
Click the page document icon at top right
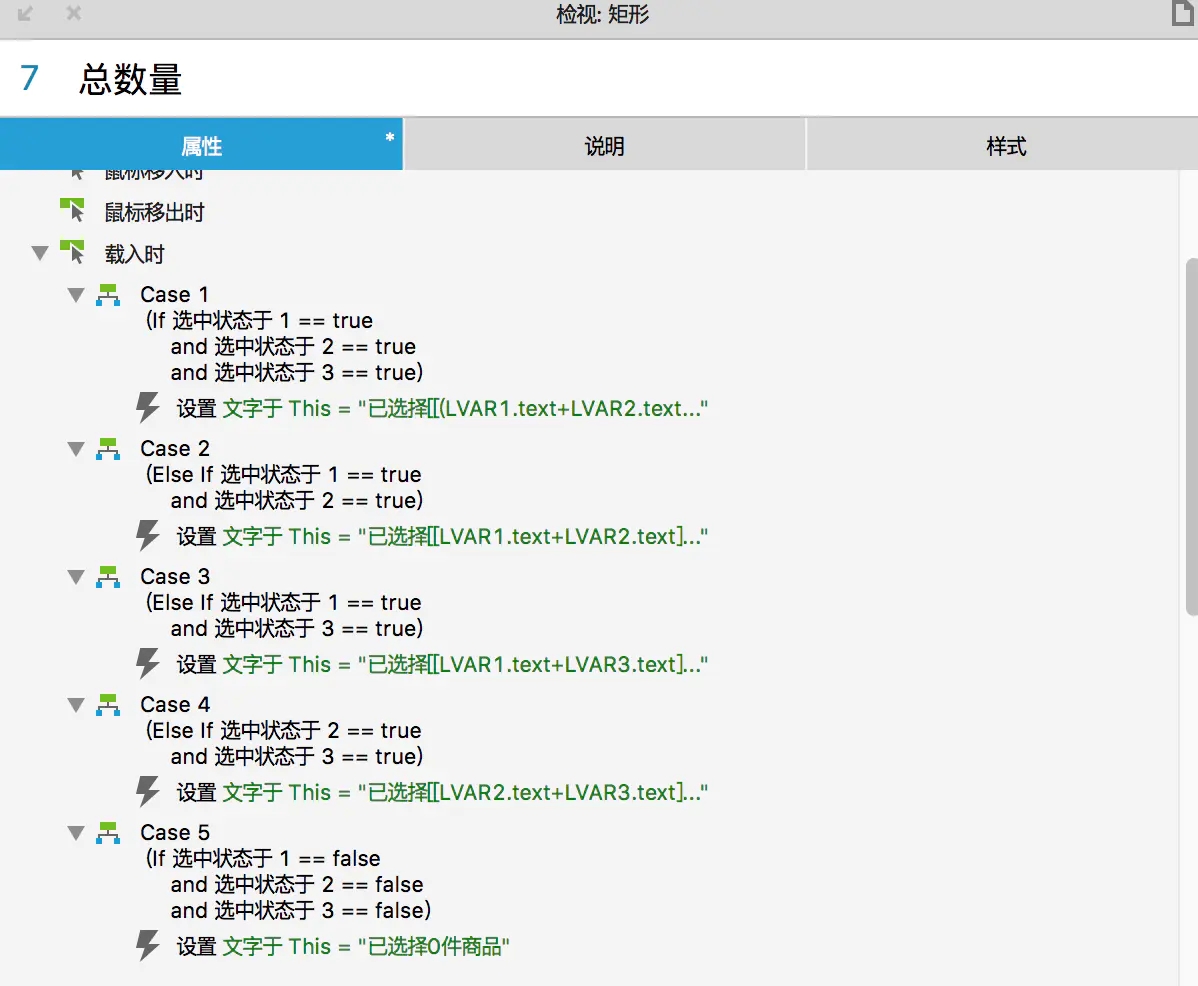[1183, 13]
